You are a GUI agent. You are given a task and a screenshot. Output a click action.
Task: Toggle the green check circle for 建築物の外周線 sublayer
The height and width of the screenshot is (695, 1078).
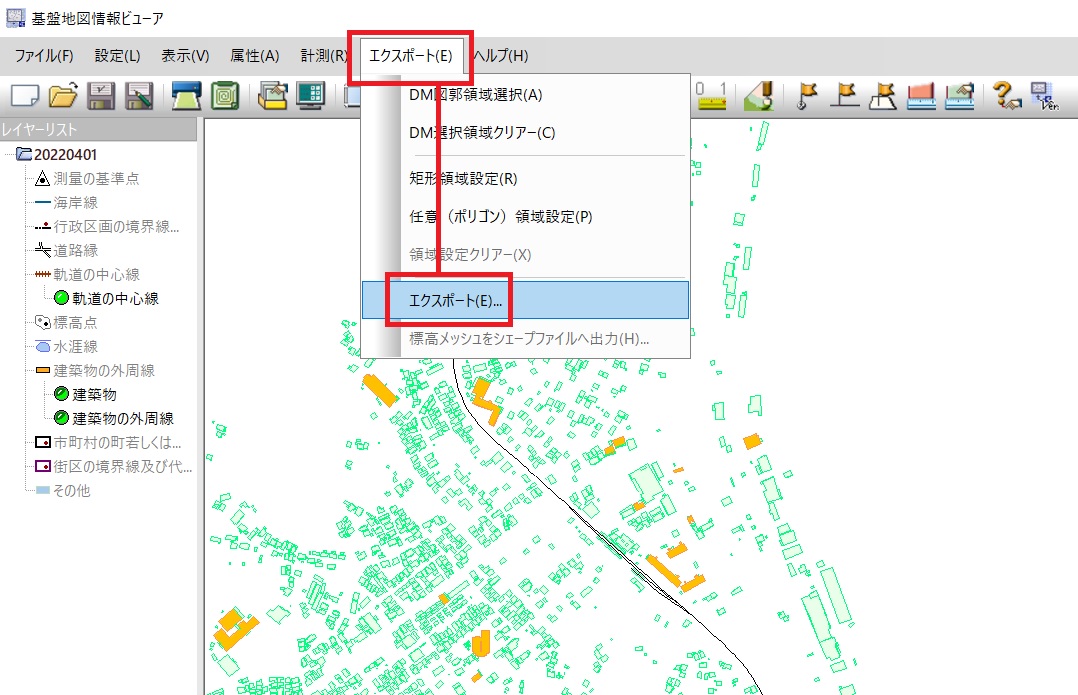pos(61,418)
